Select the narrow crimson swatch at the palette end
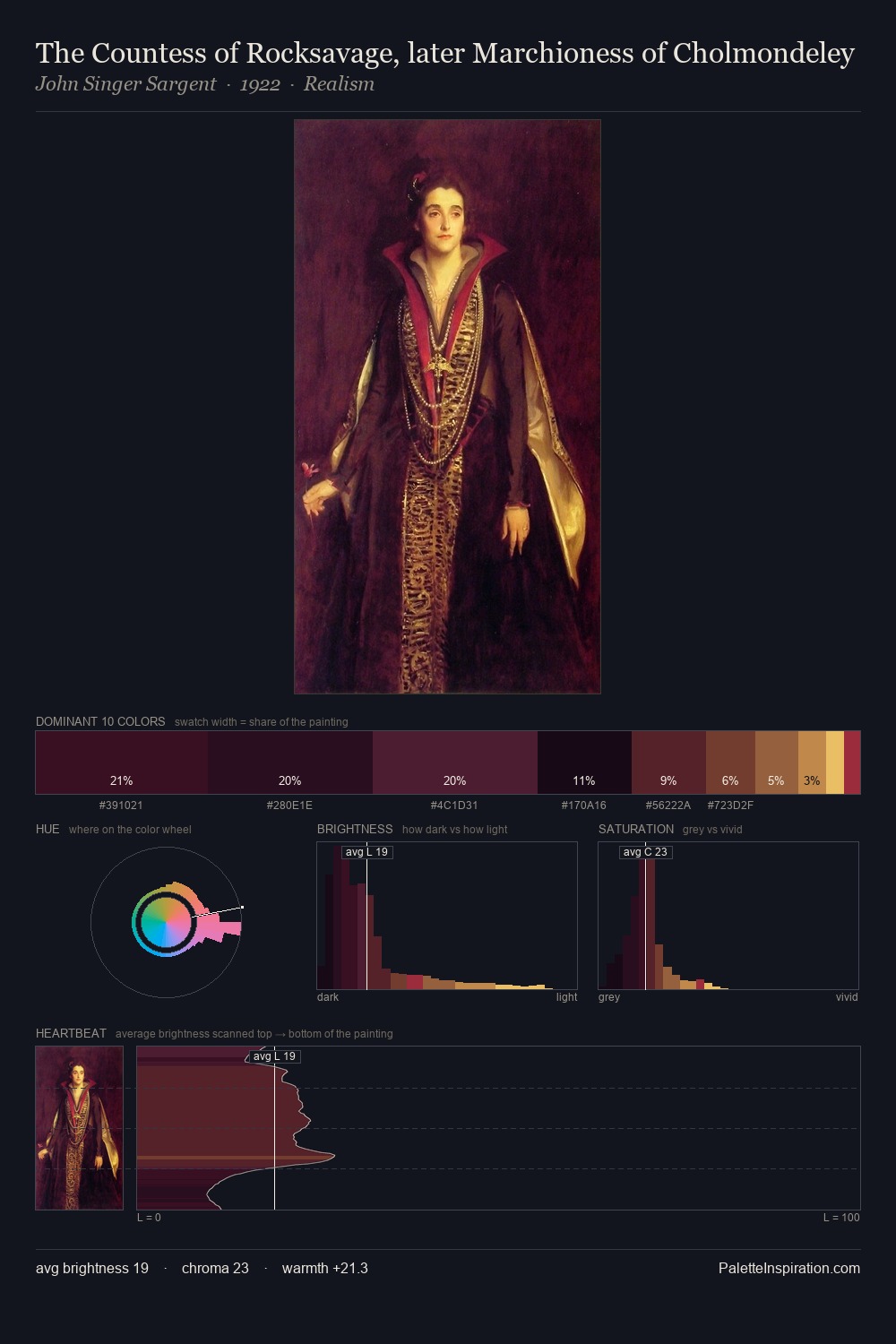 852,762
